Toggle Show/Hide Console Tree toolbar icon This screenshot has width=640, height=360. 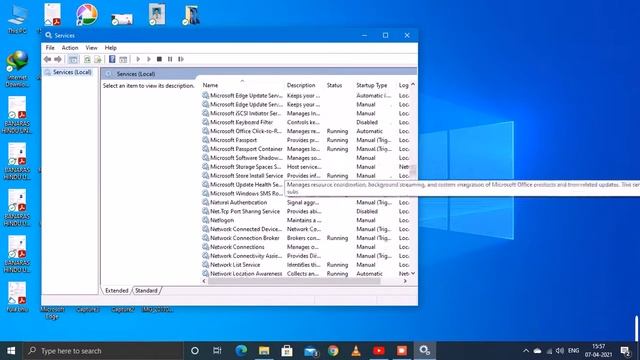pos(73,59)
